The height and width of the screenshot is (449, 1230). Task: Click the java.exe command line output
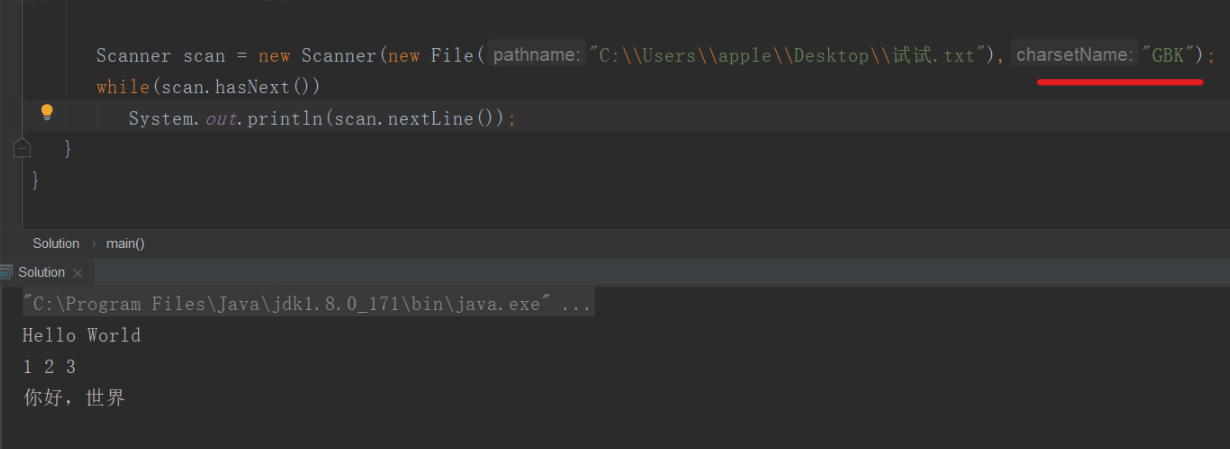coord(308,304)
